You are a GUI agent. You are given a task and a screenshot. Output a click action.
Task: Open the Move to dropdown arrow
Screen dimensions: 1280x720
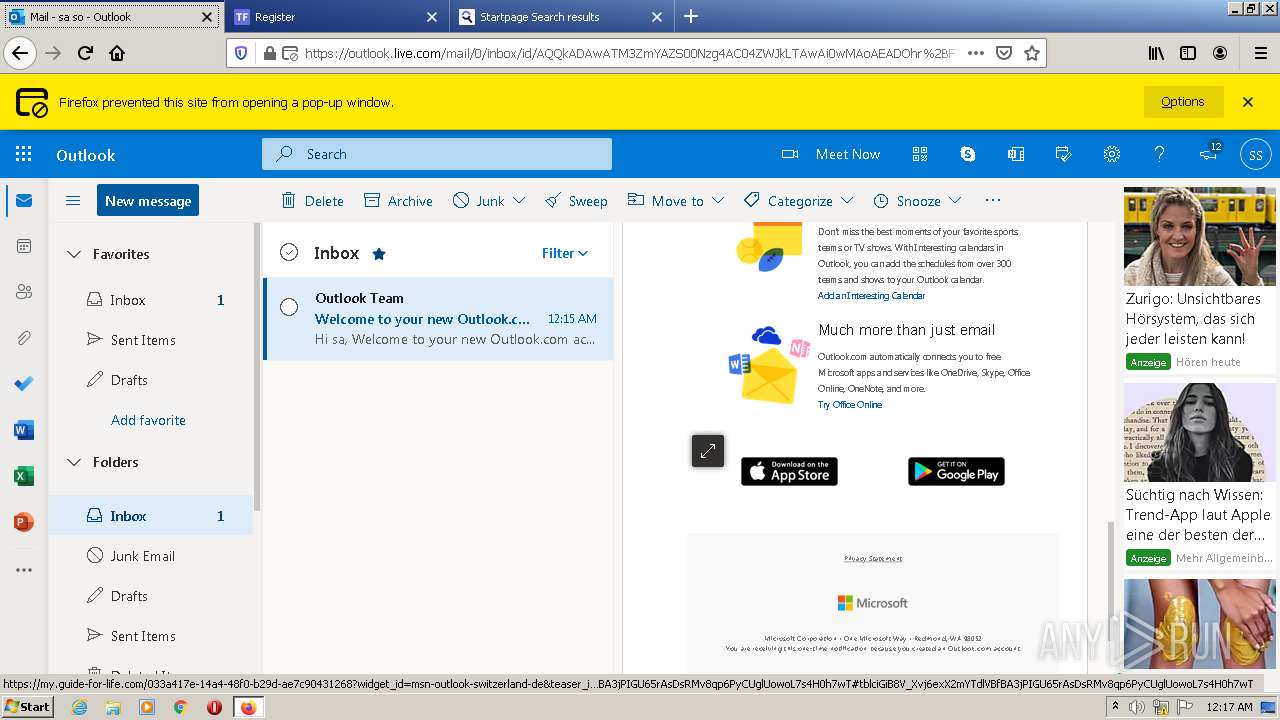(x=718, y=201)
